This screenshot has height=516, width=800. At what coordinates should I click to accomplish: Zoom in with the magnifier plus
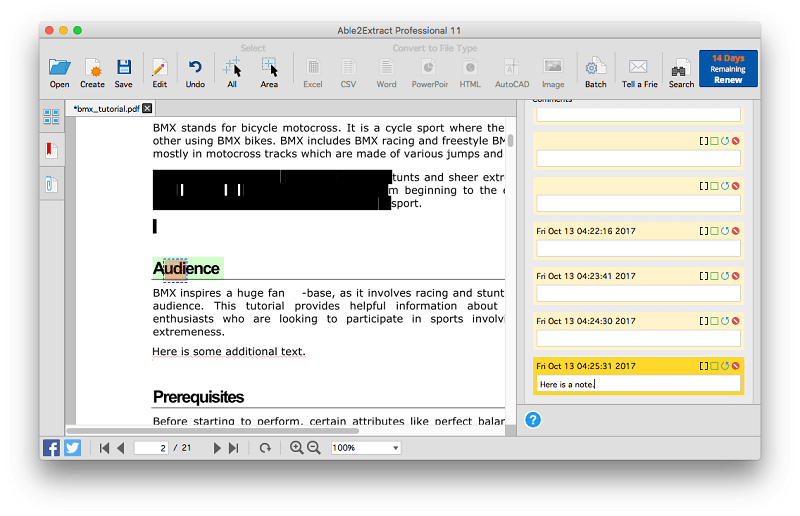tap(296, 448)
